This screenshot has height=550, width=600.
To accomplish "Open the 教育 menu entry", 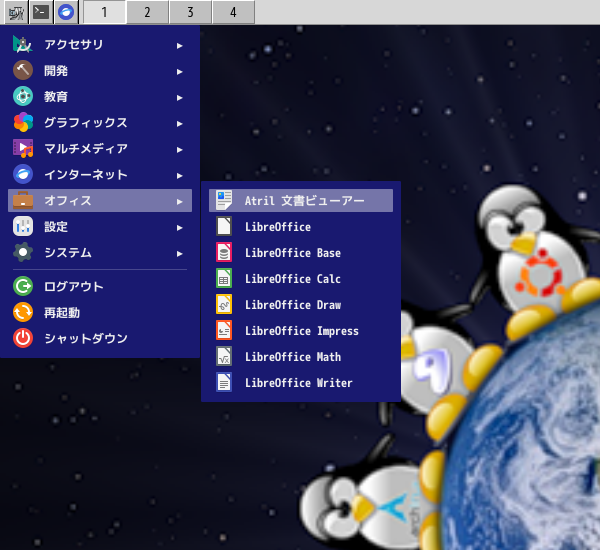I will coord(100,96).
